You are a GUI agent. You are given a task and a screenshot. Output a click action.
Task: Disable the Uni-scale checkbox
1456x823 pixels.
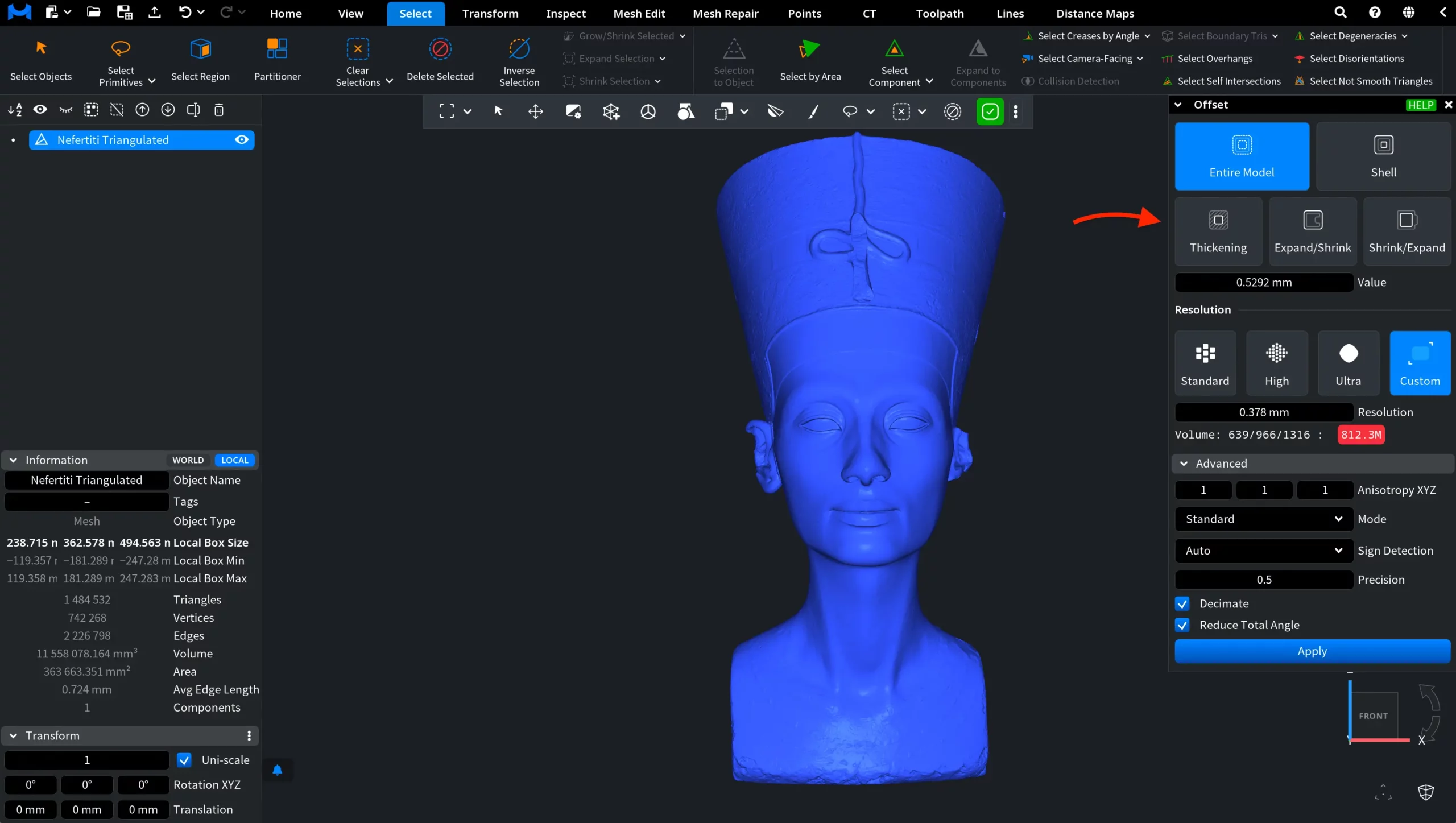point(184,760)
